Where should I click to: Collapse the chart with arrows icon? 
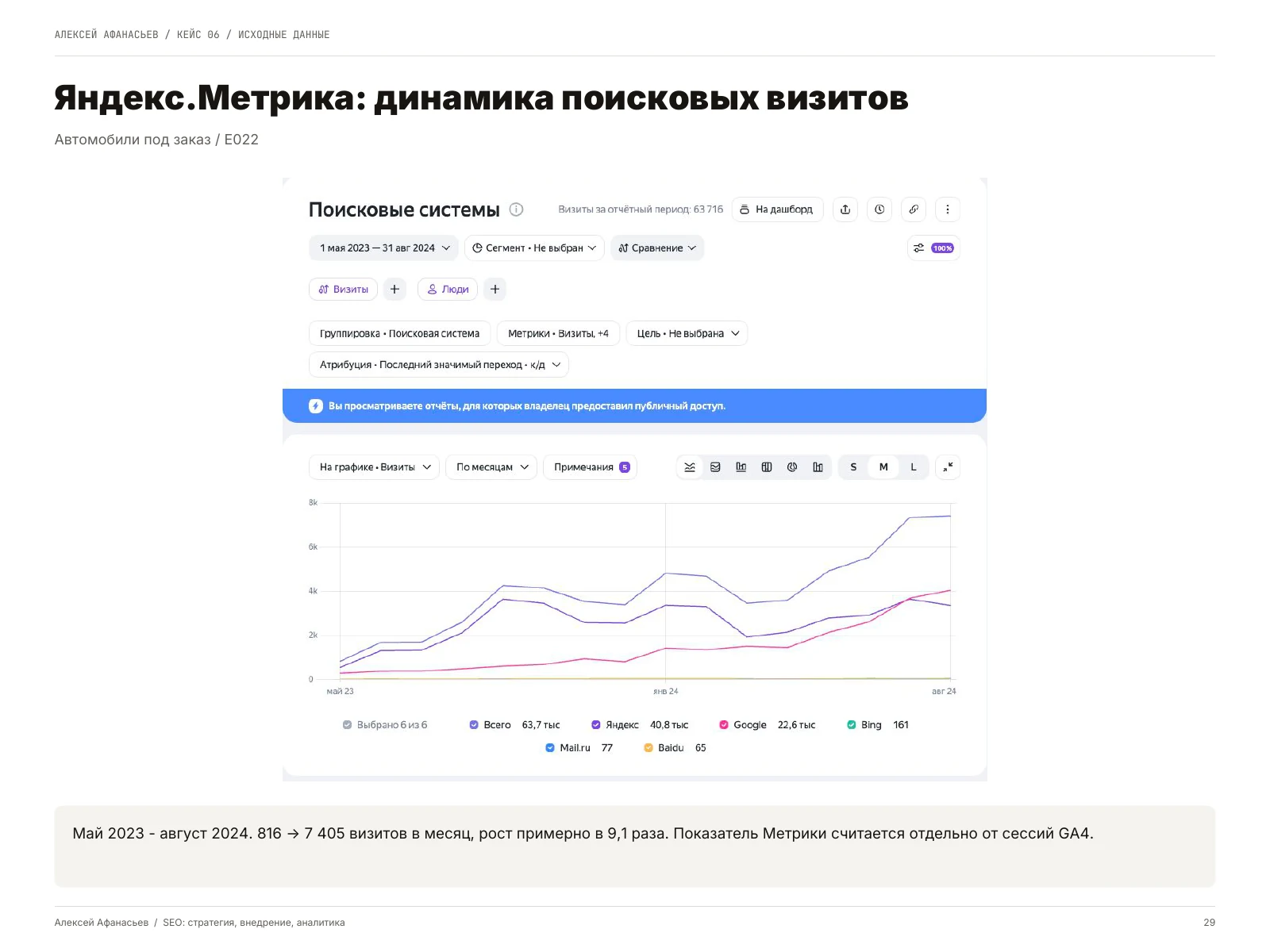click(x=948, y=467)
